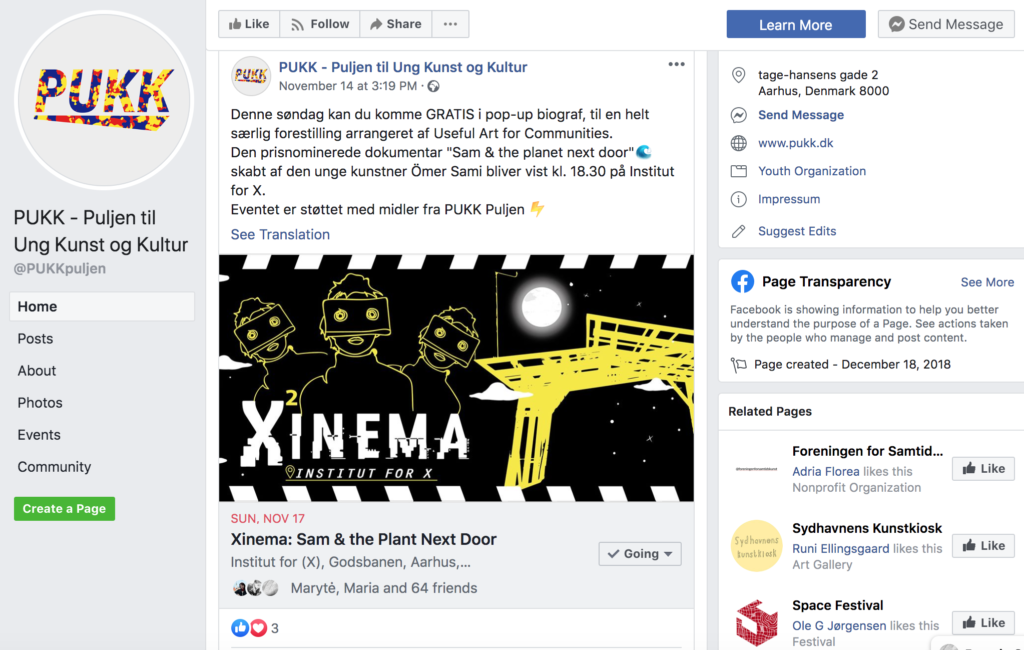
Task: Click the page created flag icon
Action: pyautogui.click(x=739, y=365)
